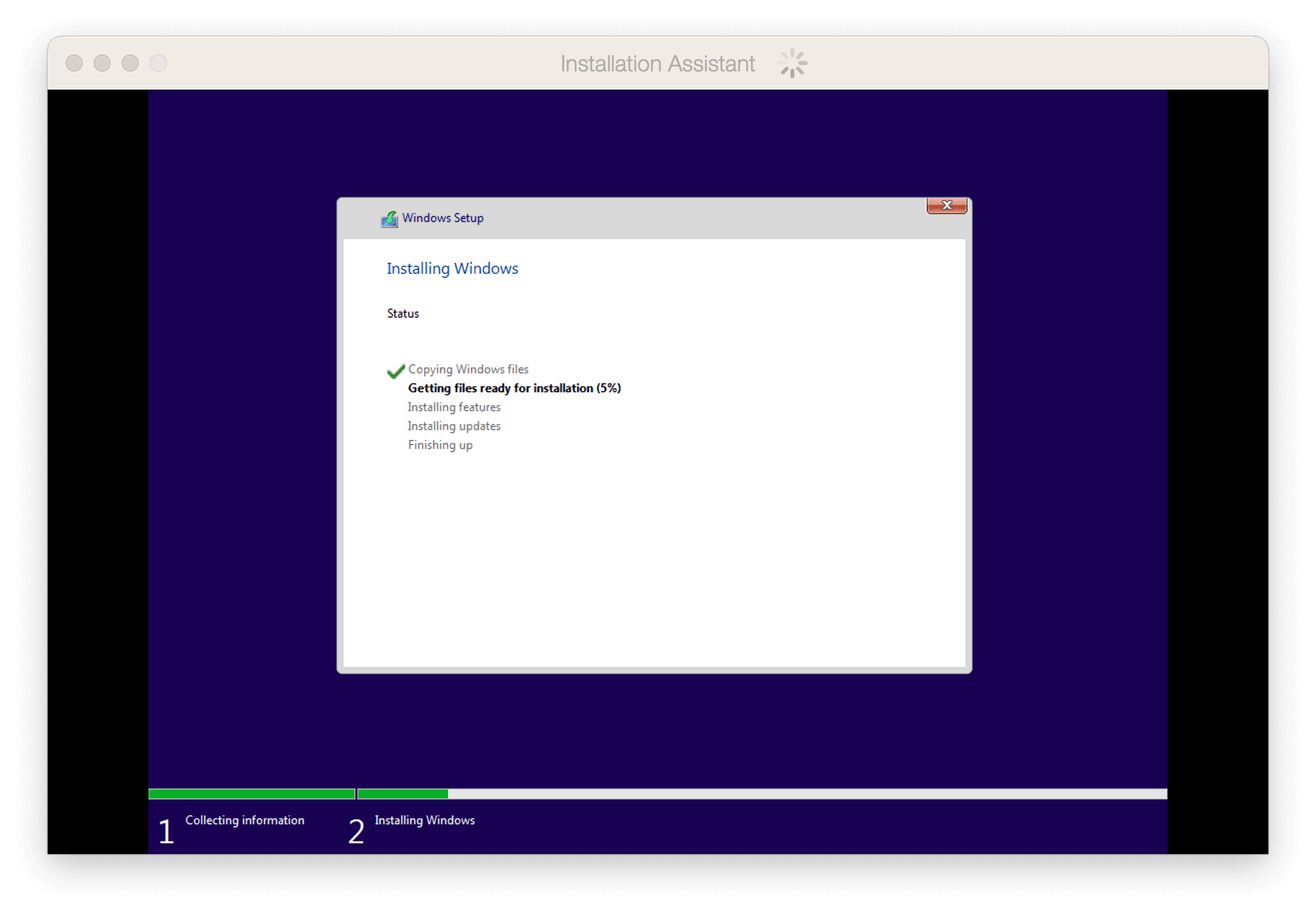Click the large step number 1
Image resolution: width=1316 pixels, height=913 pixels.
click(166, 832)
